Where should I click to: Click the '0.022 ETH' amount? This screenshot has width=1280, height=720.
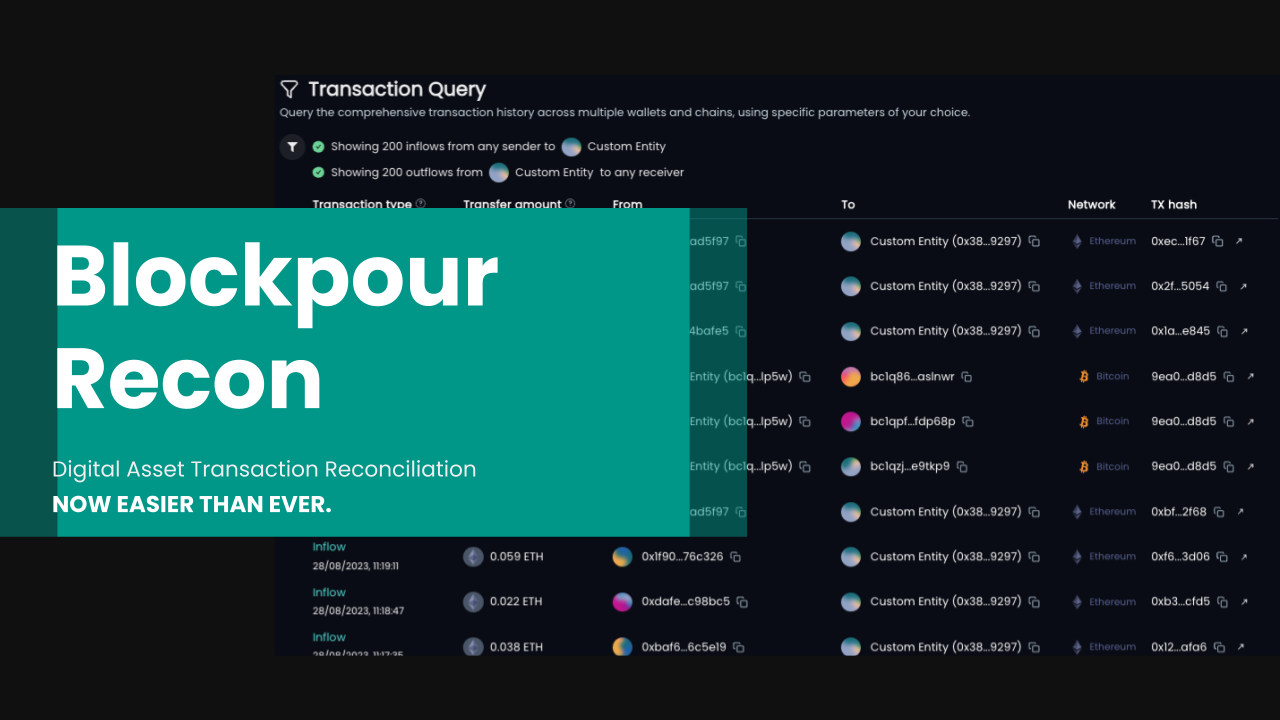pos(516,602)
